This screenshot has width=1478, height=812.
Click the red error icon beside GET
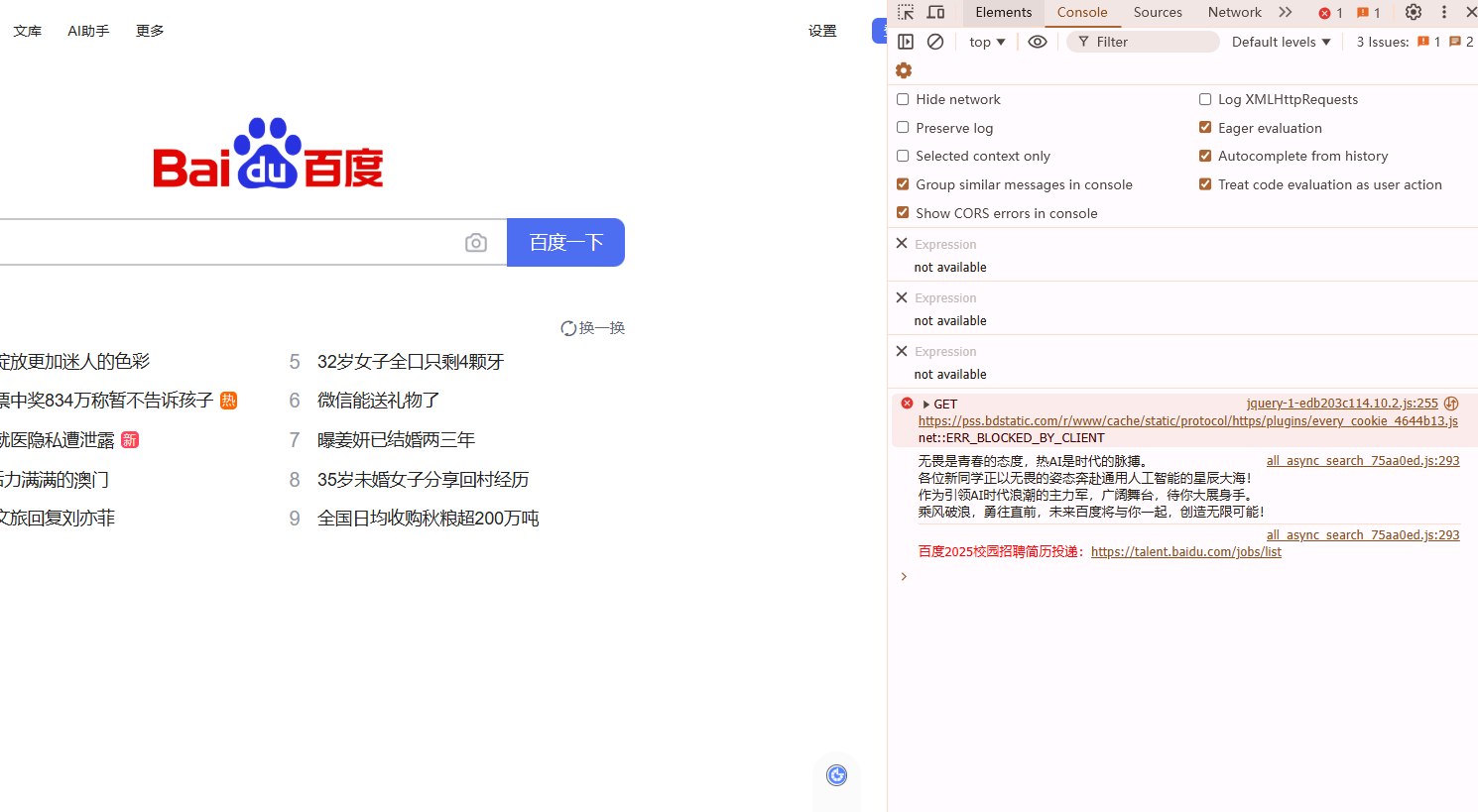(x=907, y=404)
